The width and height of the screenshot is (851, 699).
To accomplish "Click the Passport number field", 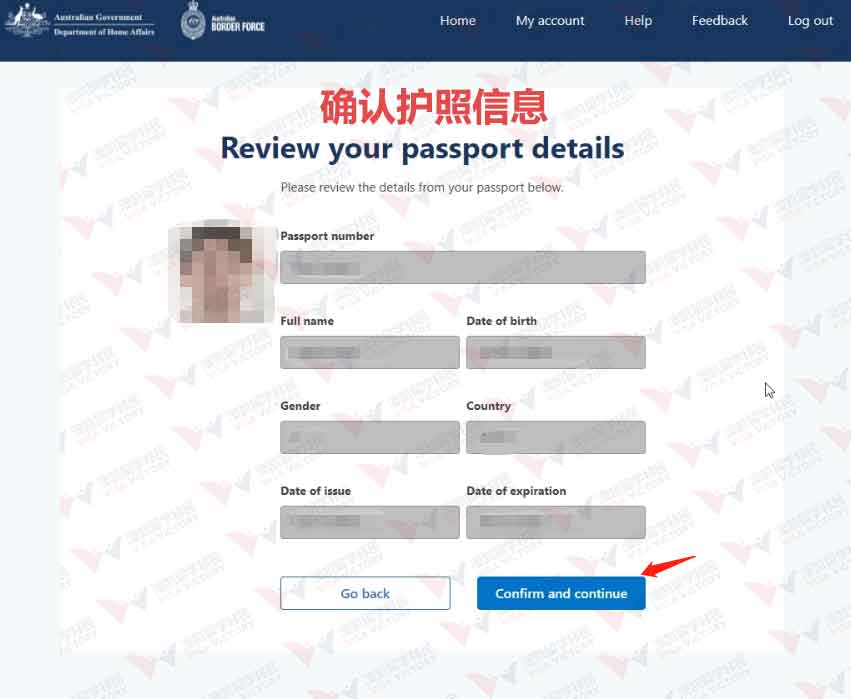I will (x=462, y=267).
